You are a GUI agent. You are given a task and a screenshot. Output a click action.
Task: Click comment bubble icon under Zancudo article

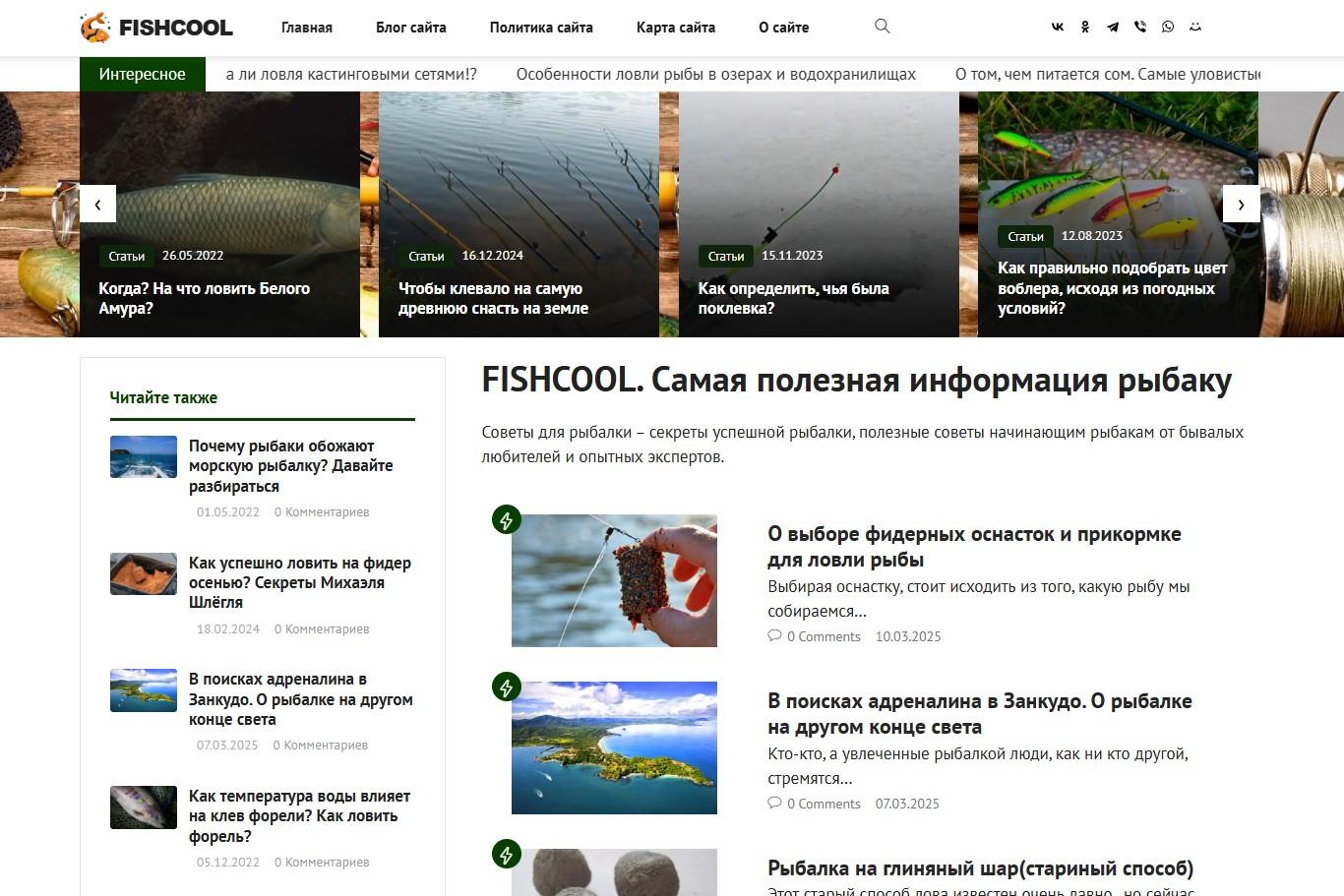(x=774, y=804)
